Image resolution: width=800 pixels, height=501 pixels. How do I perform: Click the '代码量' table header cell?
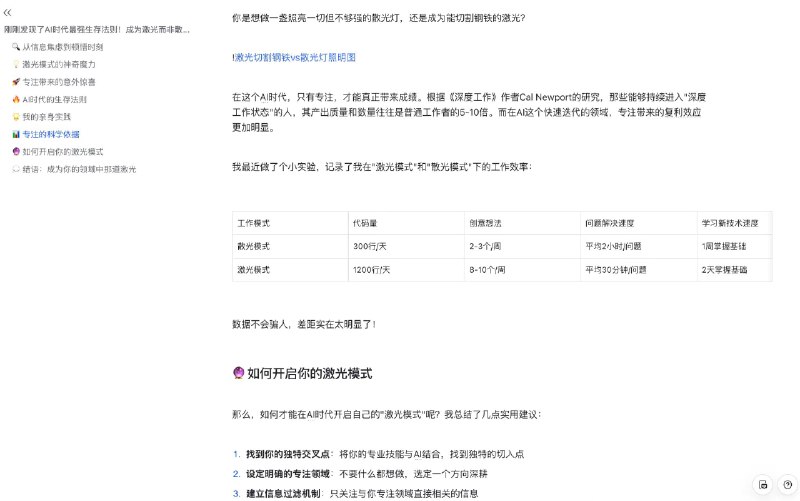406,223
